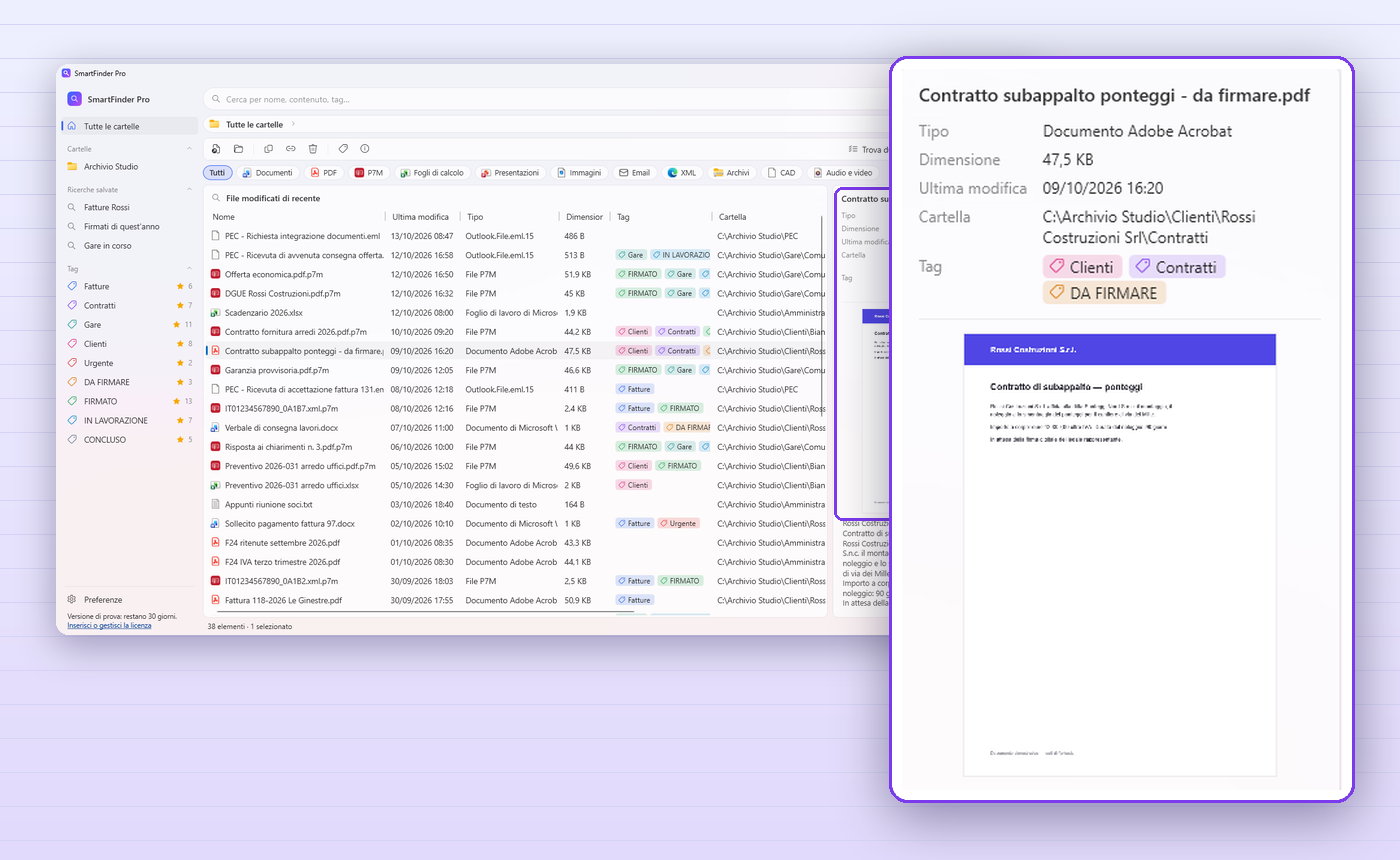The width and height of the screenshot is (1400, 860).
Task: Filter by the Audio e video chip
Action: (845, 172)
